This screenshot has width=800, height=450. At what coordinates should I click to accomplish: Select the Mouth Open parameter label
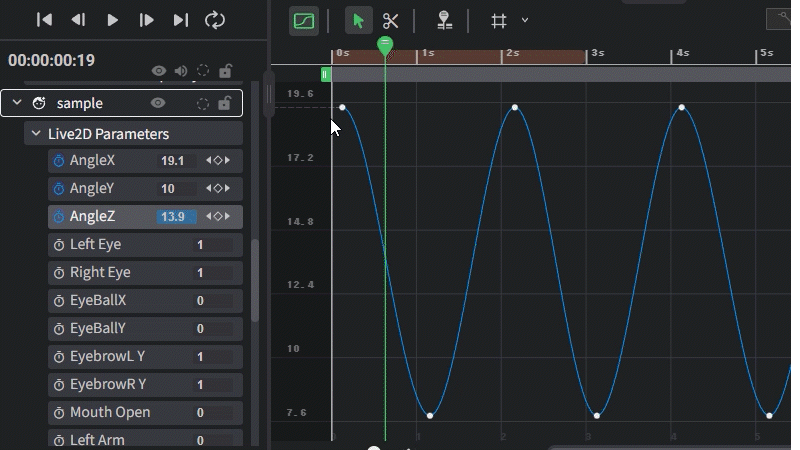pyautogui.click(x=110, y=412)
